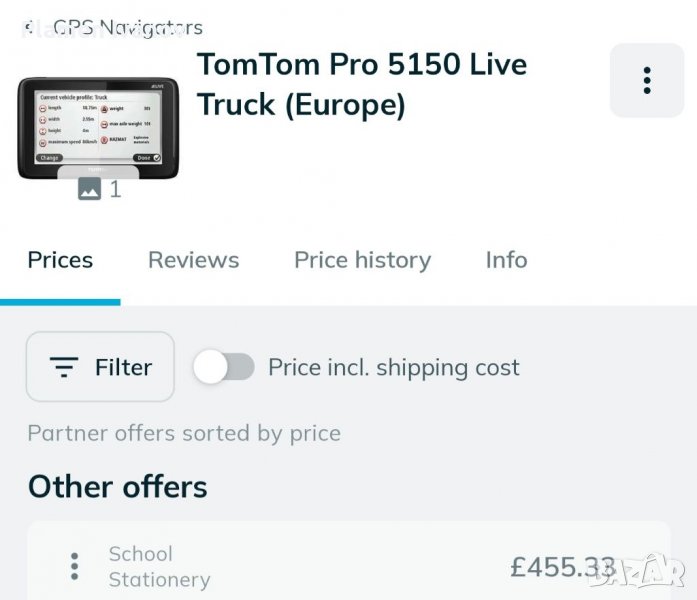Click the 'Price incl. shipping cost' label

[393, 368]
